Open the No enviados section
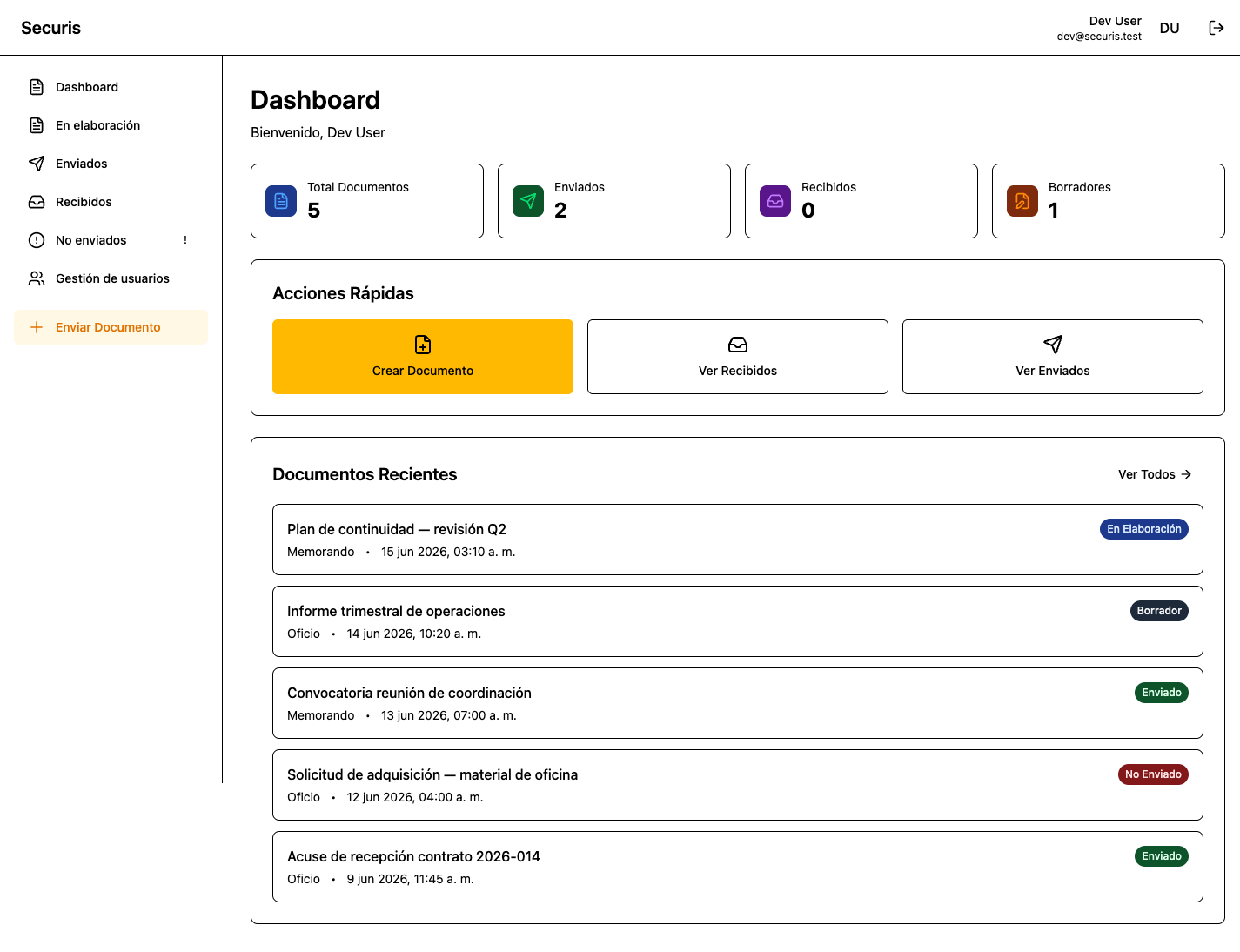 [x=111, y=240]
